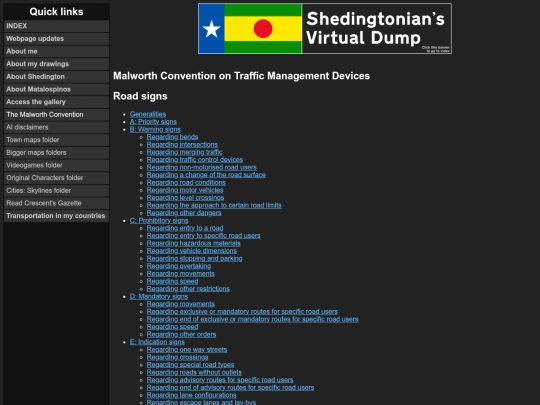Open Regarding vehicle dimensions link
The image size is (540, 405).
coord(192,251)
